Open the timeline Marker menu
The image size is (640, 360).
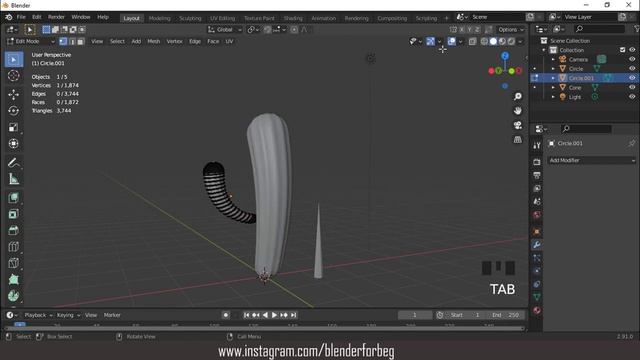[x=112, y=315]
